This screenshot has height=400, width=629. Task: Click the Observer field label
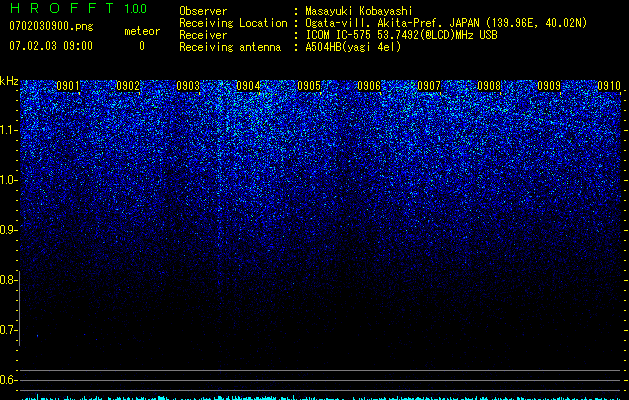pyautogui.click(x=203, y=11)
